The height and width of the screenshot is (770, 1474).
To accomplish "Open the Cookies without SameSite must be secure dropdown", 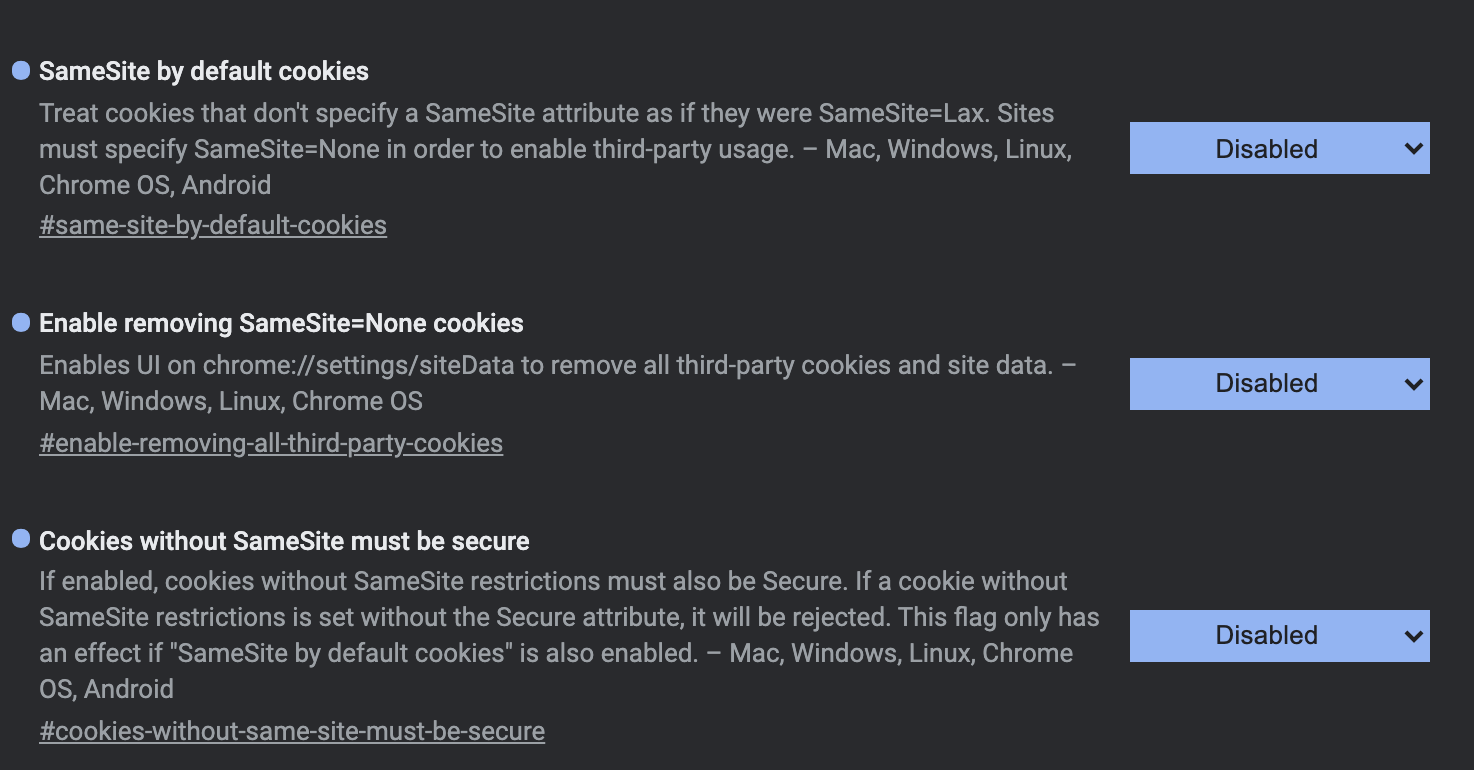I will coord(1279,635).
